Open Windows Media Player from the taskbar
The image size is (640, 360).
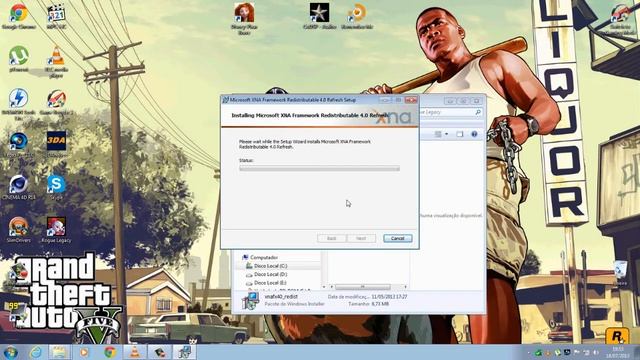click(84, 352)
